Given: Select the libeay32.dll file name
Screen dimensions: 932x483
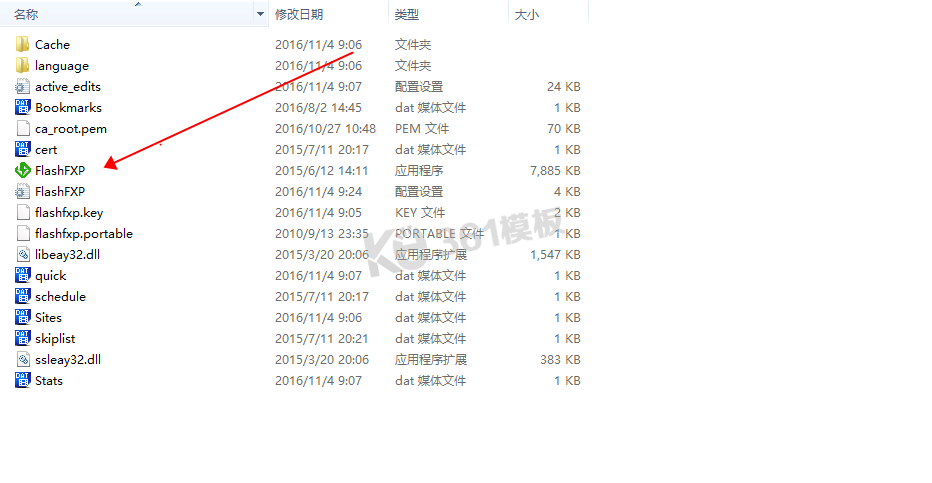Looking at the screenshot, I should coord(67,255).
